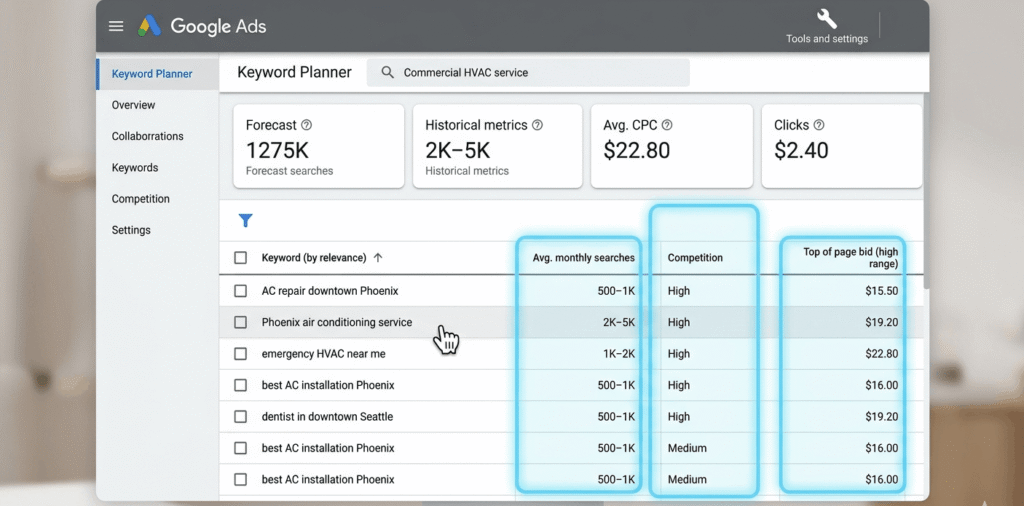Click the vertical scrollbar on right
The height and width of the screenshot is (506, 1024).
926,189
